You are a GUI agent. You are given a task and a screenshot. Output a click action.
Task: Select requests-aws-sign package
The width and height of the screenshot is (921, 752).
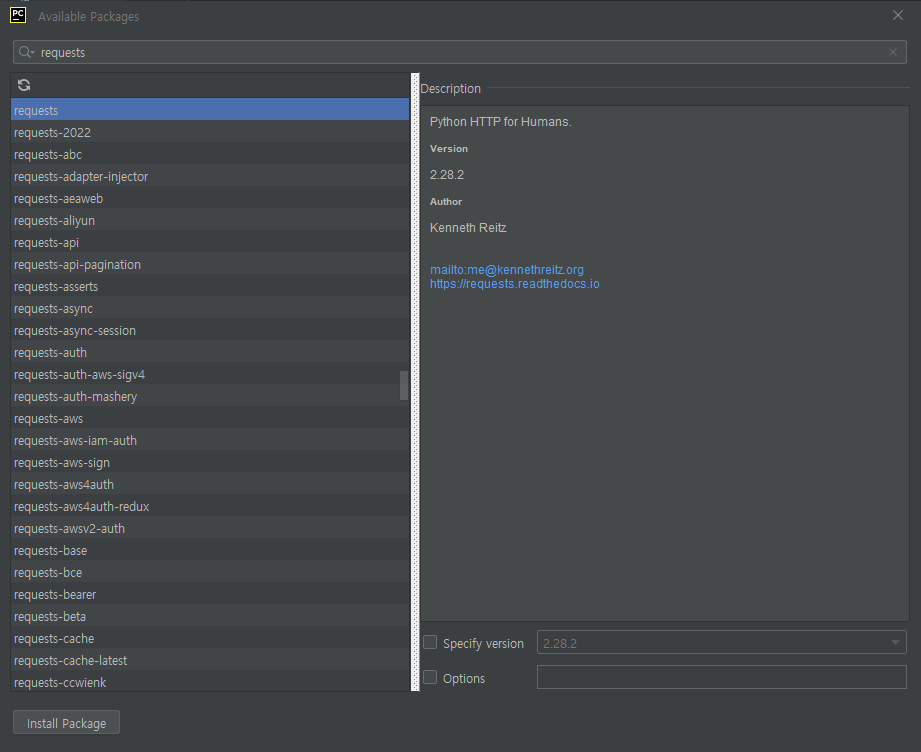[210, 462]
